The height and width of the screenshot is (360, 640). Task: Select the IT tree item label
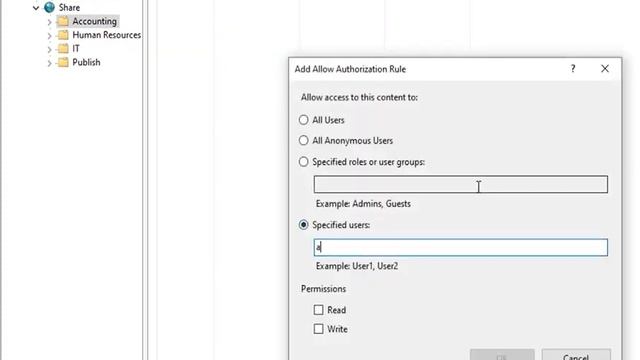coord(76,49)
